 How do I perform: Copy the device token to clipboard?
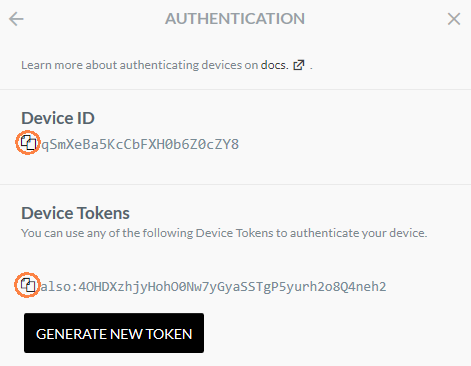pos(28,285)
